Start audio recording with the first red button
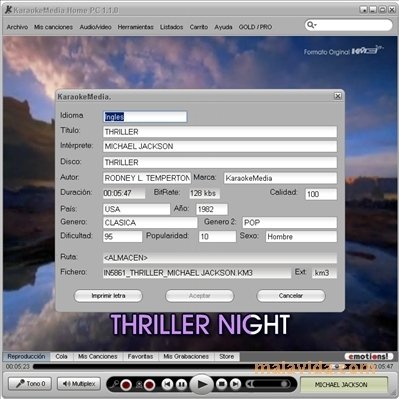The height and width of the screenshot is (399, 399). tap(126, 385)
